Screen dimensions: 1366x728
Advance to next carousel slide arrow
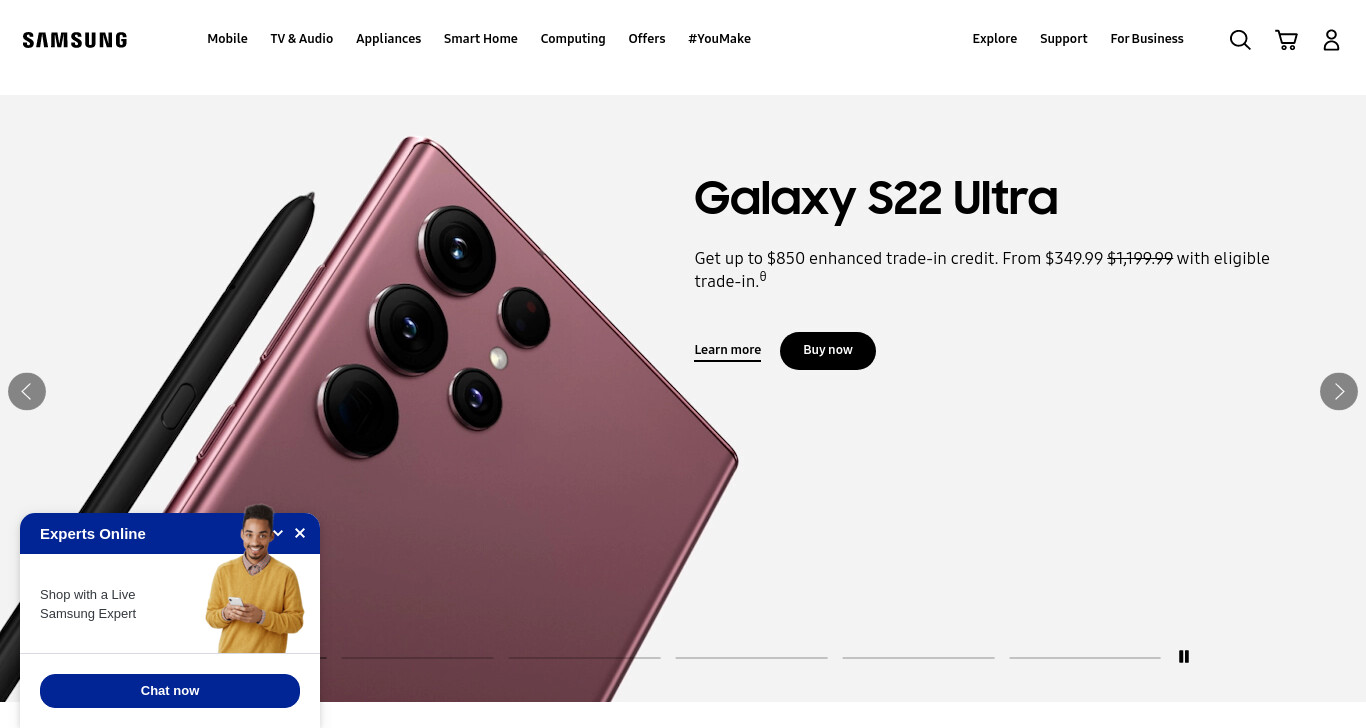coord(1339,391)
